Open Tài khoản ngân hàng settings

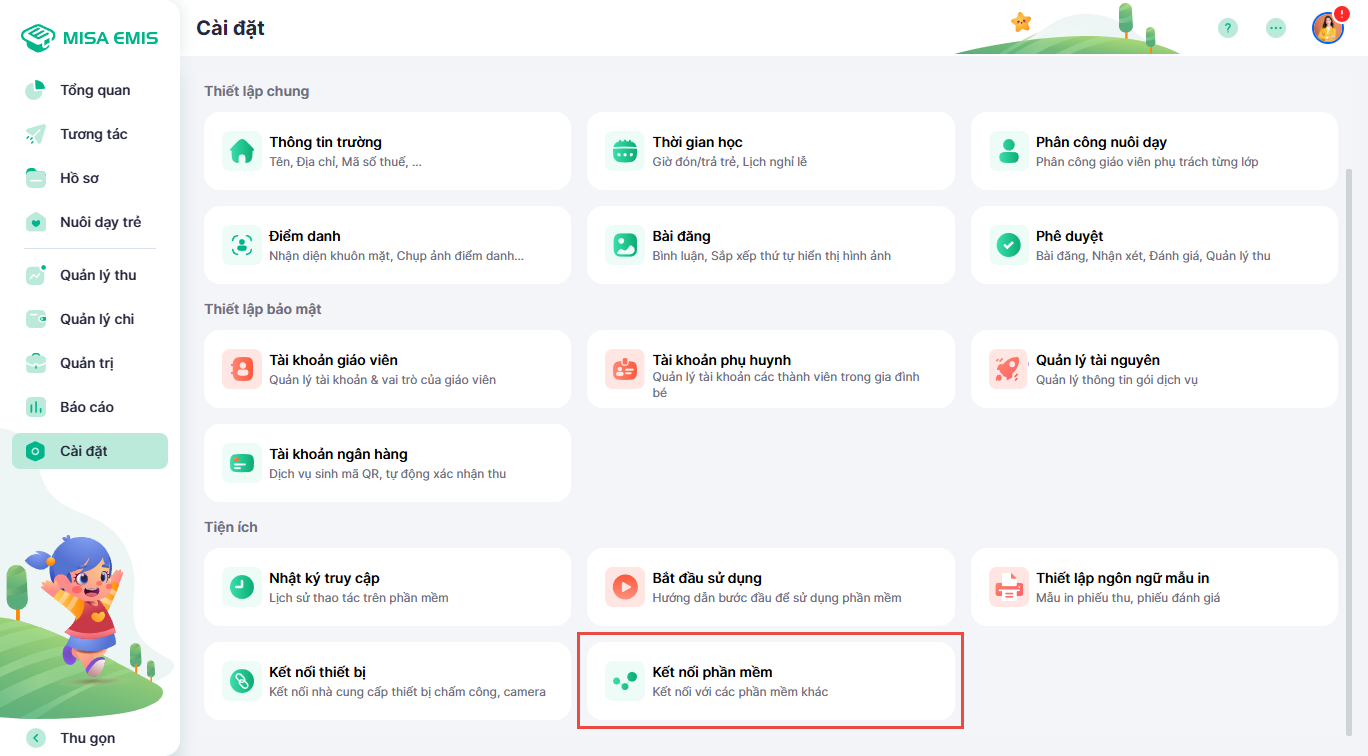coord(387,463)
